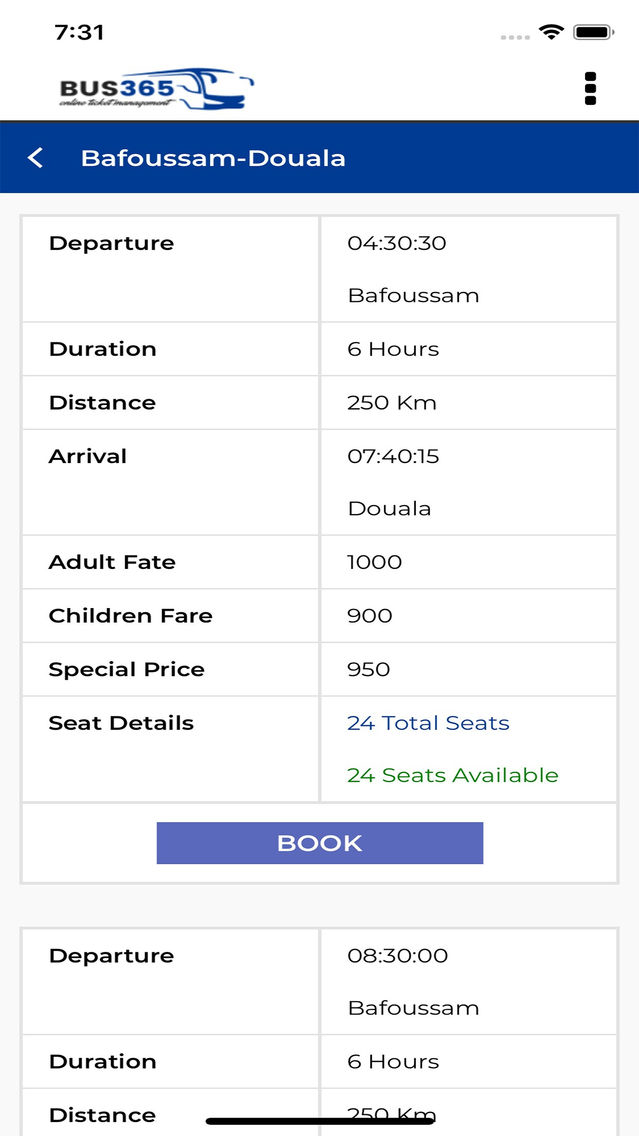Tap the Bafoussam-Douala title bar

click(213, 158)
